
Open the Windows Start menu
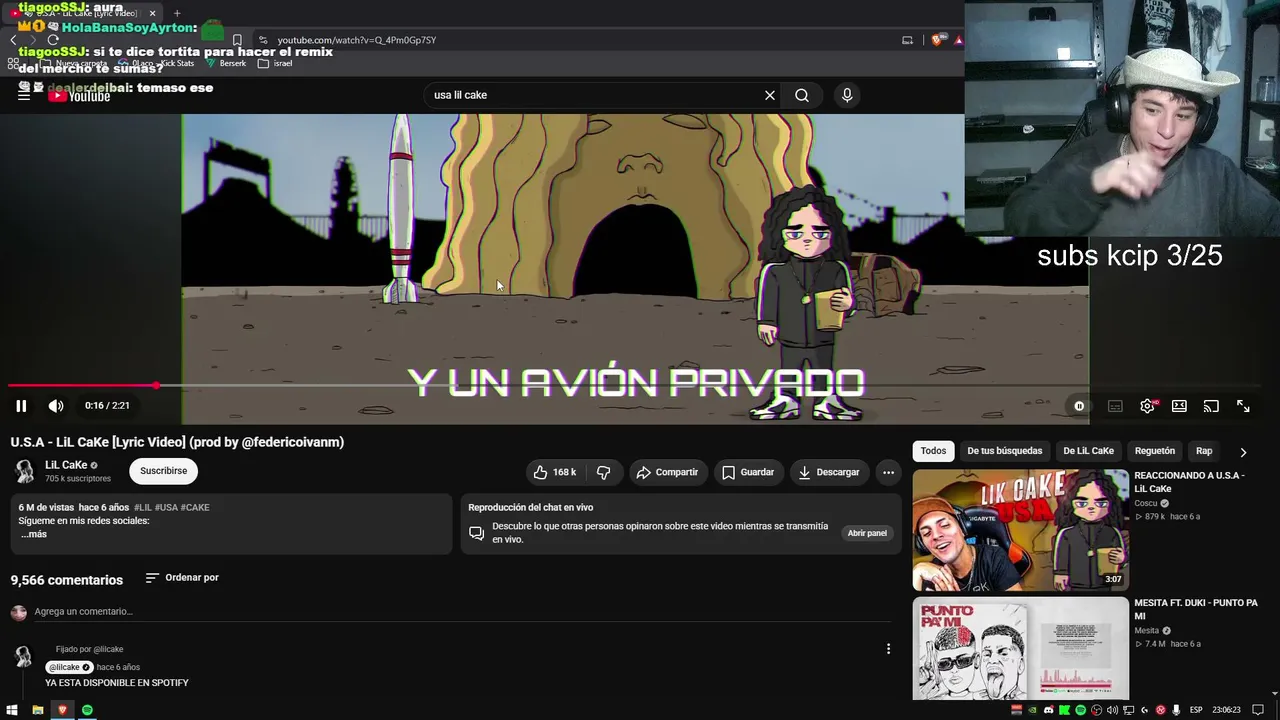(x=12, y=710)
